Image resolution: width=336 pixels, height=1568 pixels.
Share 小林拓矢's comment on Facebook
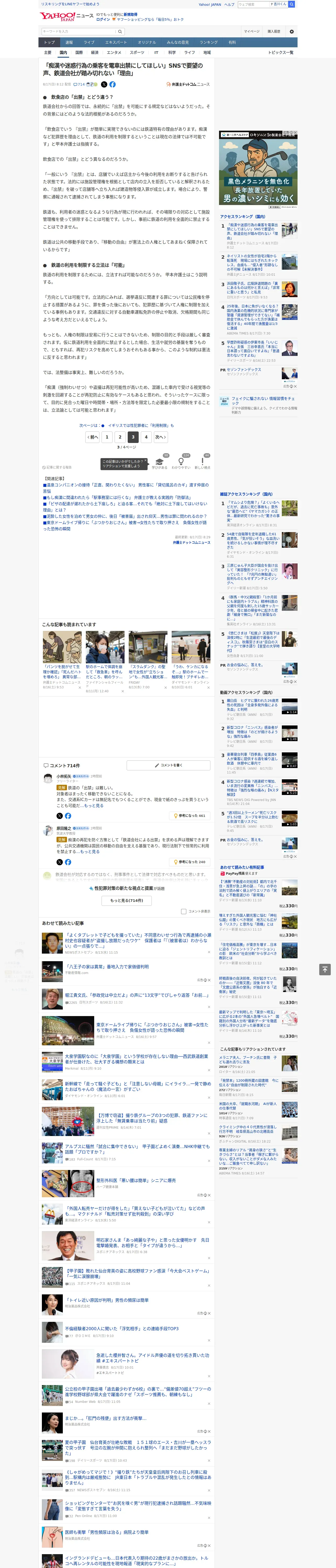pyautogui.click(x=68, y=816)
